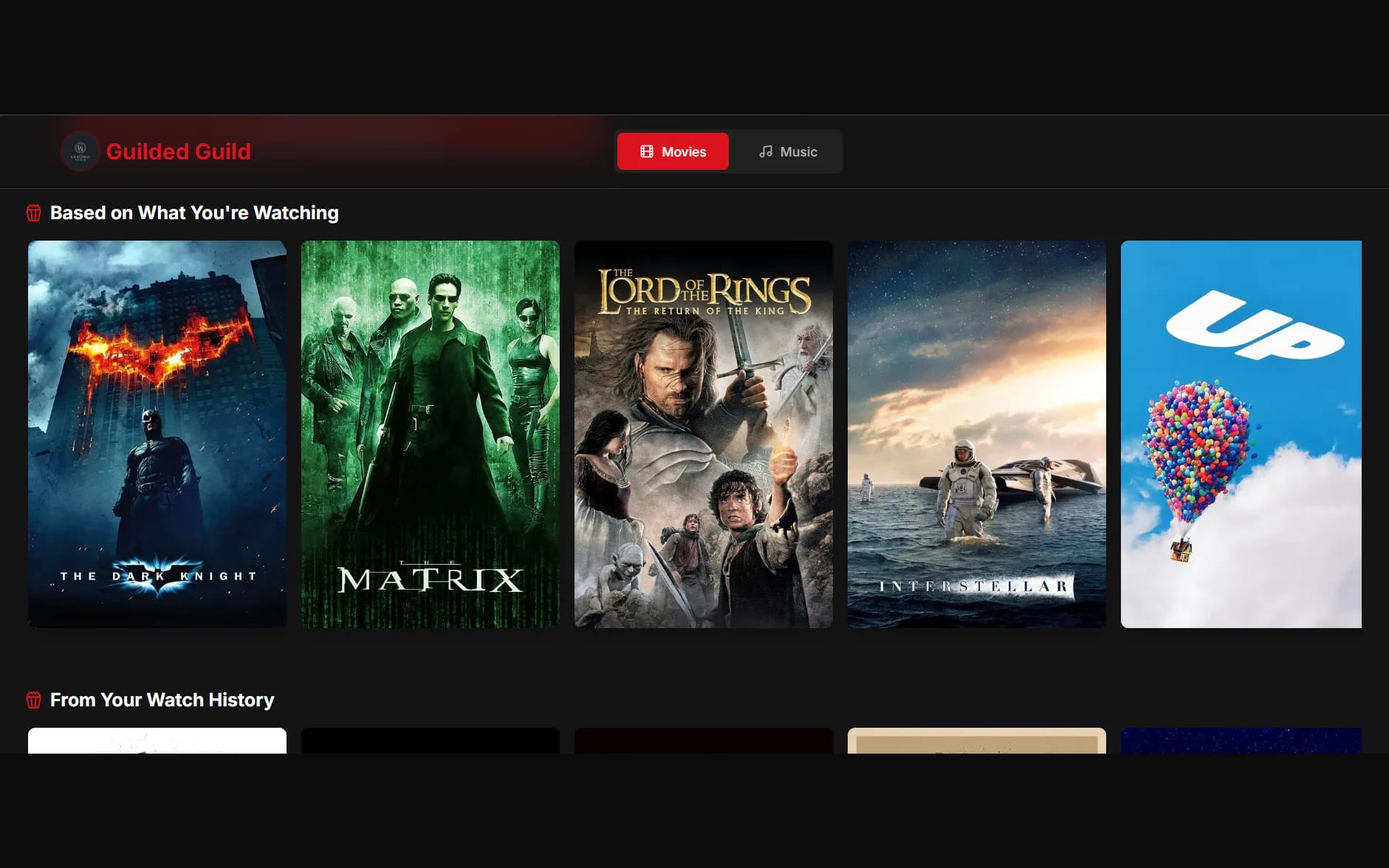Click the popcorn icon beside From Your Watch History
Image resolution: width=1389 pixels, height=868 pixels.
pyautogui.click(x=34, y=700)
